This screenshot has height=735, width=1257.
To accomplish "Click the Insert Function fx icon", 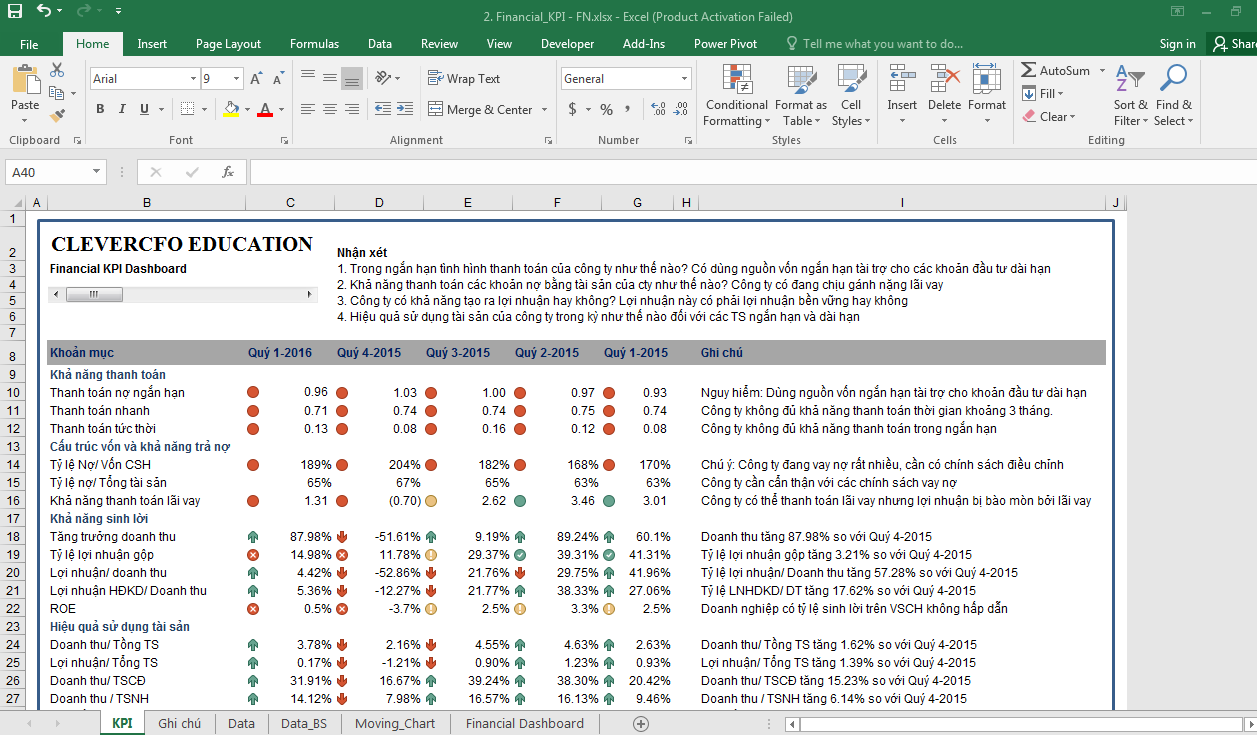I will 228,172.
